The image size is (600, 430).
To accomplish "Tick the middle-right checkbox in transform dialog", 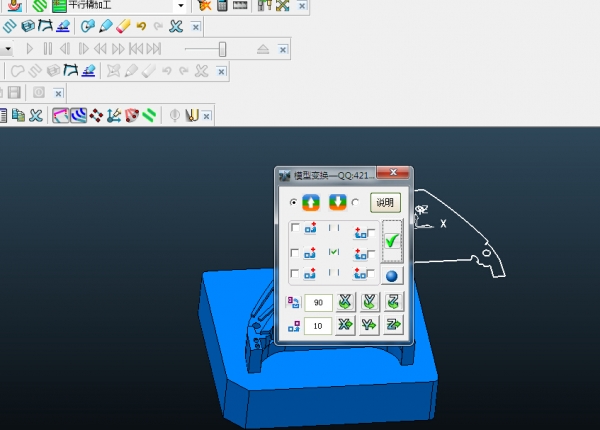I will 371,254.
